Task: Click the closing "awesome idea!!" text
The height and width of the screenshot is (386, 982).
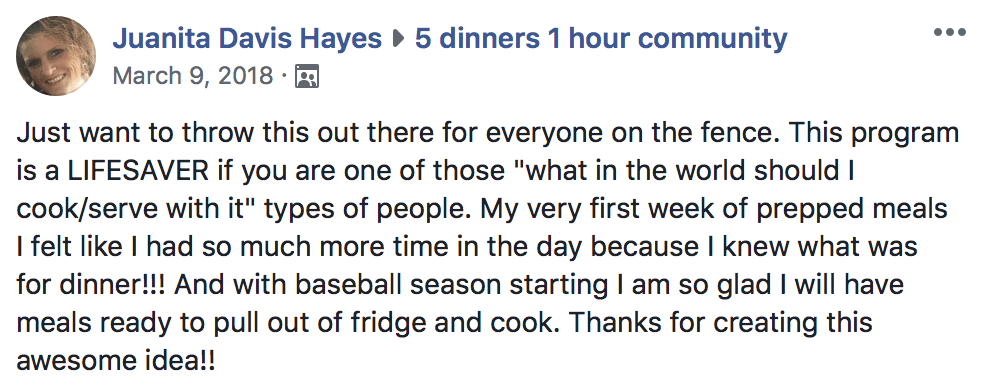Action: 115,362
